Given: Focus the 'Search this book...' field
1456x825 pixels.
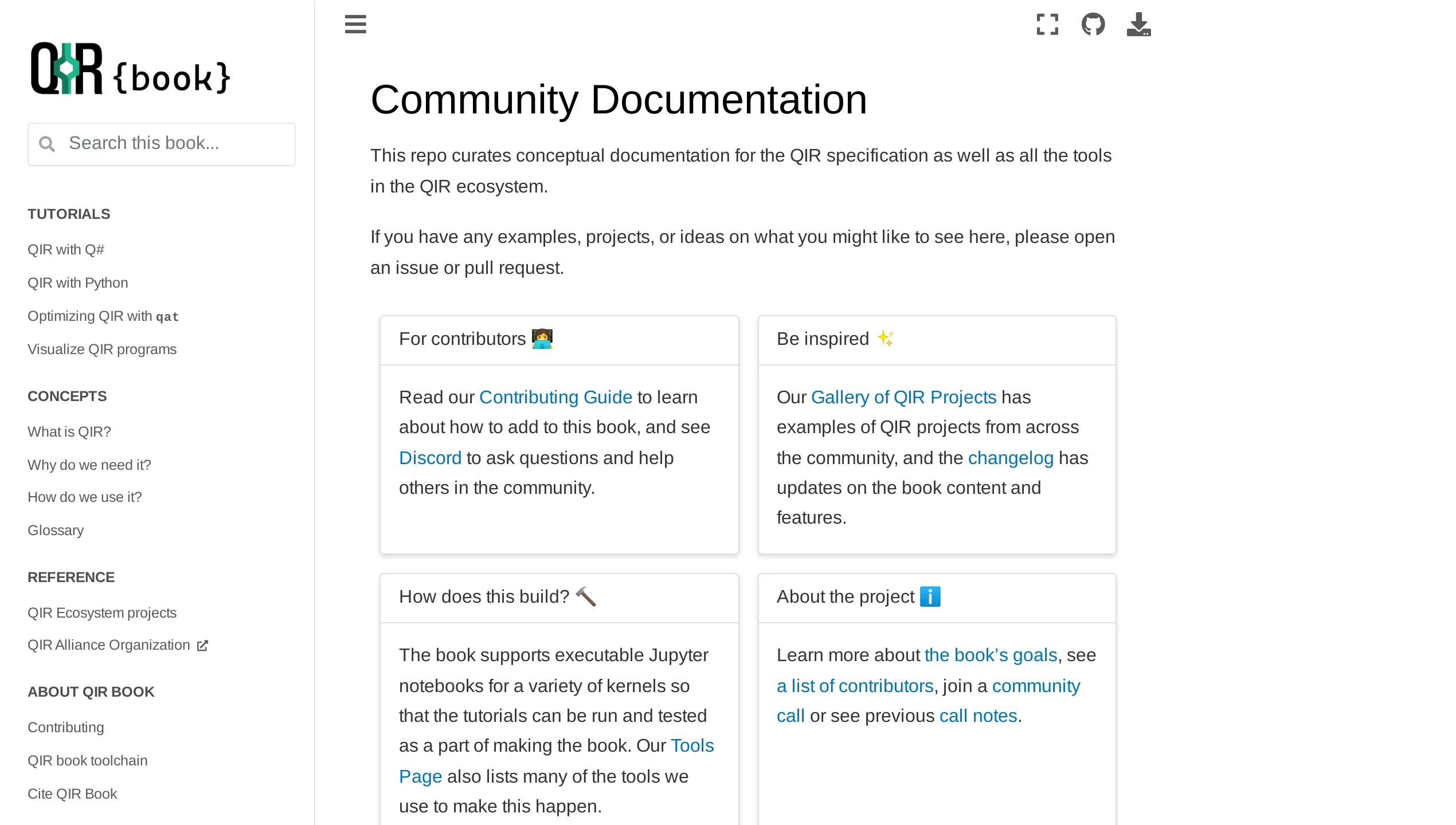Looking at the screenshot, I should click(162, 144).
